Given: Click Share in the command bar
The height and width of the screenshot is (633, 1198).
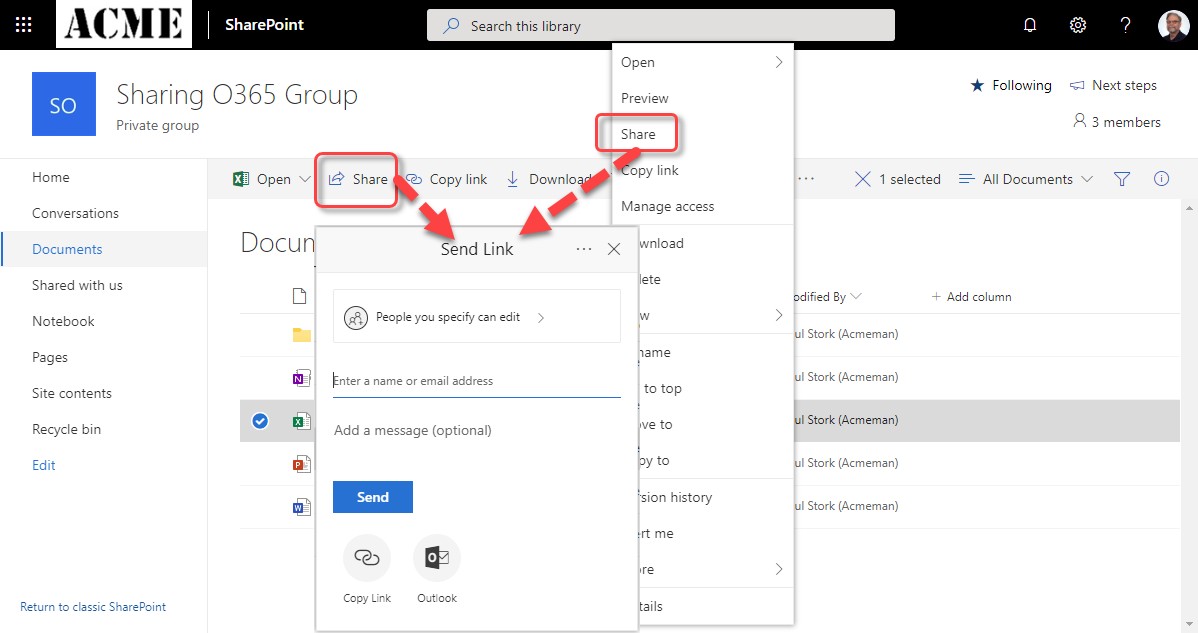Looking at the screenshot, I should (358, 179).
